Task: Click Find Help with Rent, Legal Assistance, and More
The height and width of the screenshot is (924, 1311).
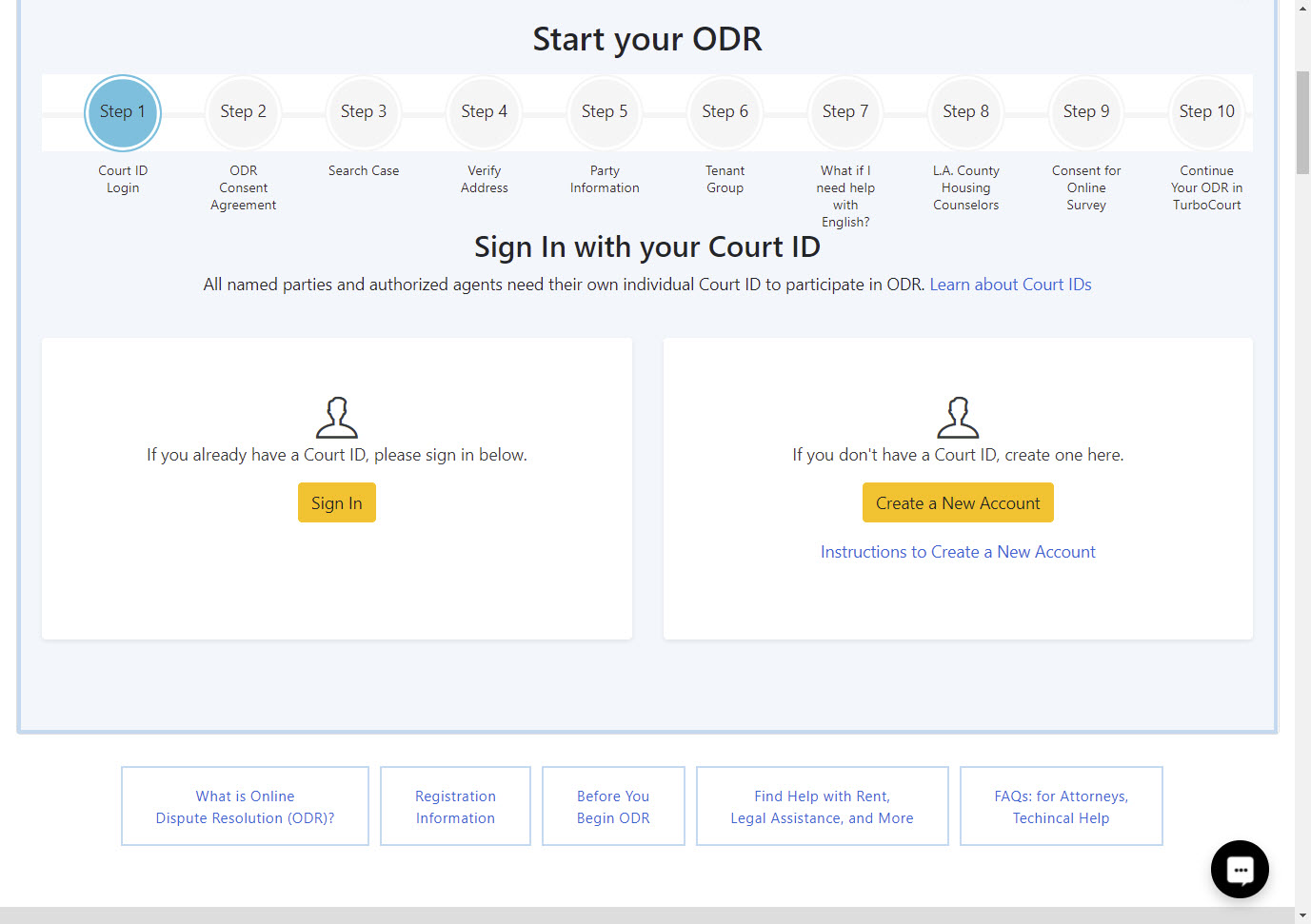Action: click(822, 806)
